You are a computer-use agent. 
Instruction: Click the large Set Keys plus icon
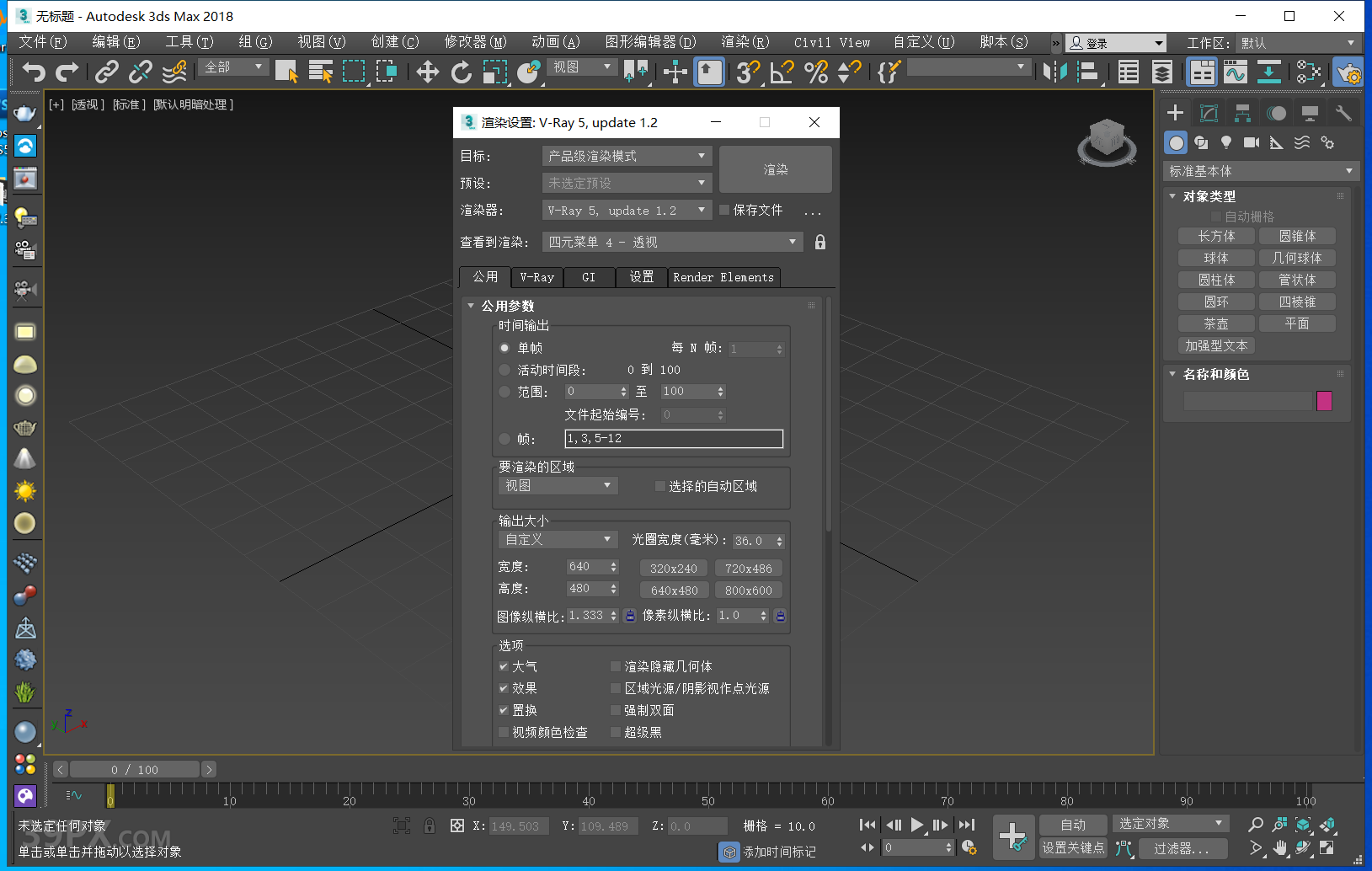(x=1013, y=836)
